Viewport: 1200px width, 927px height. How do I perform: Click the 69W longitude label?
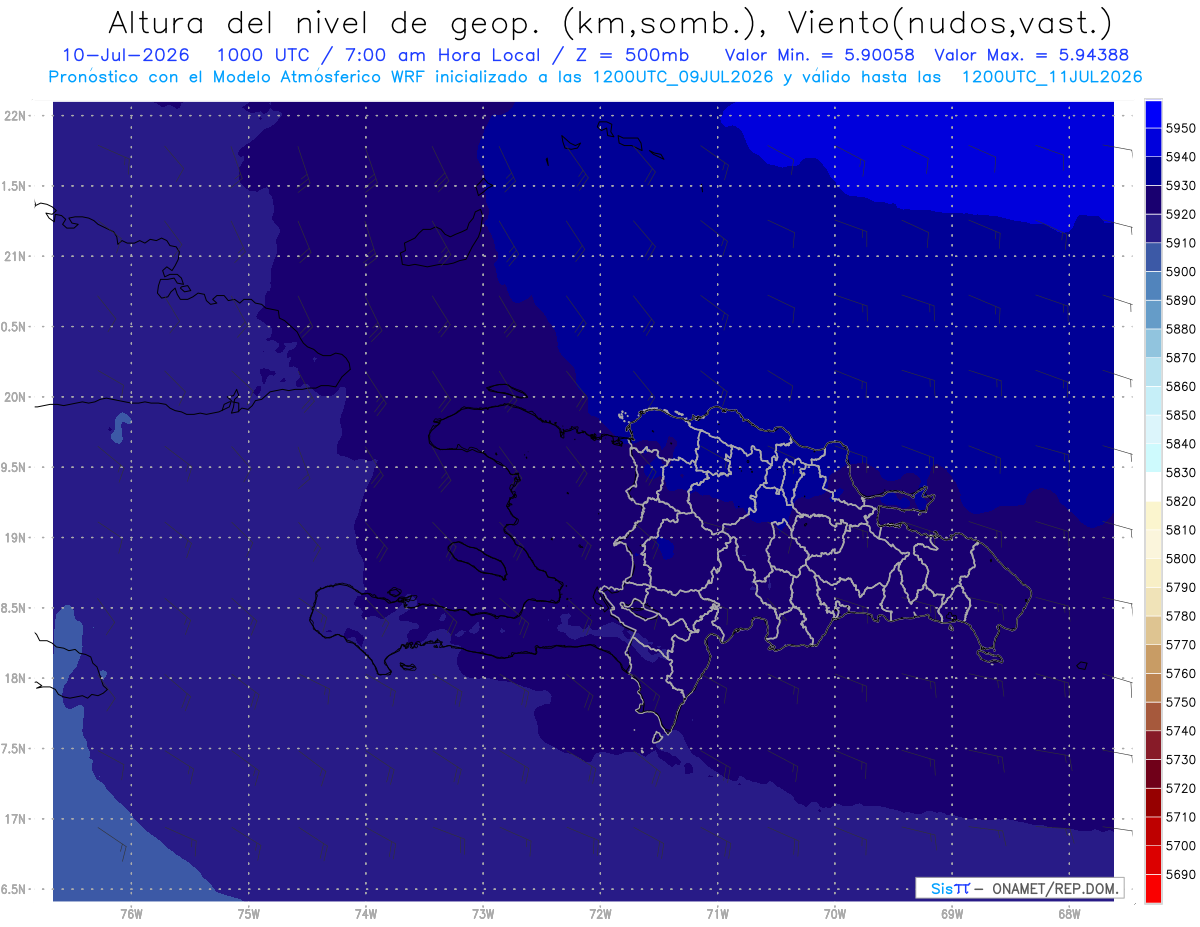pyautogui.click(x=952, y=913)
